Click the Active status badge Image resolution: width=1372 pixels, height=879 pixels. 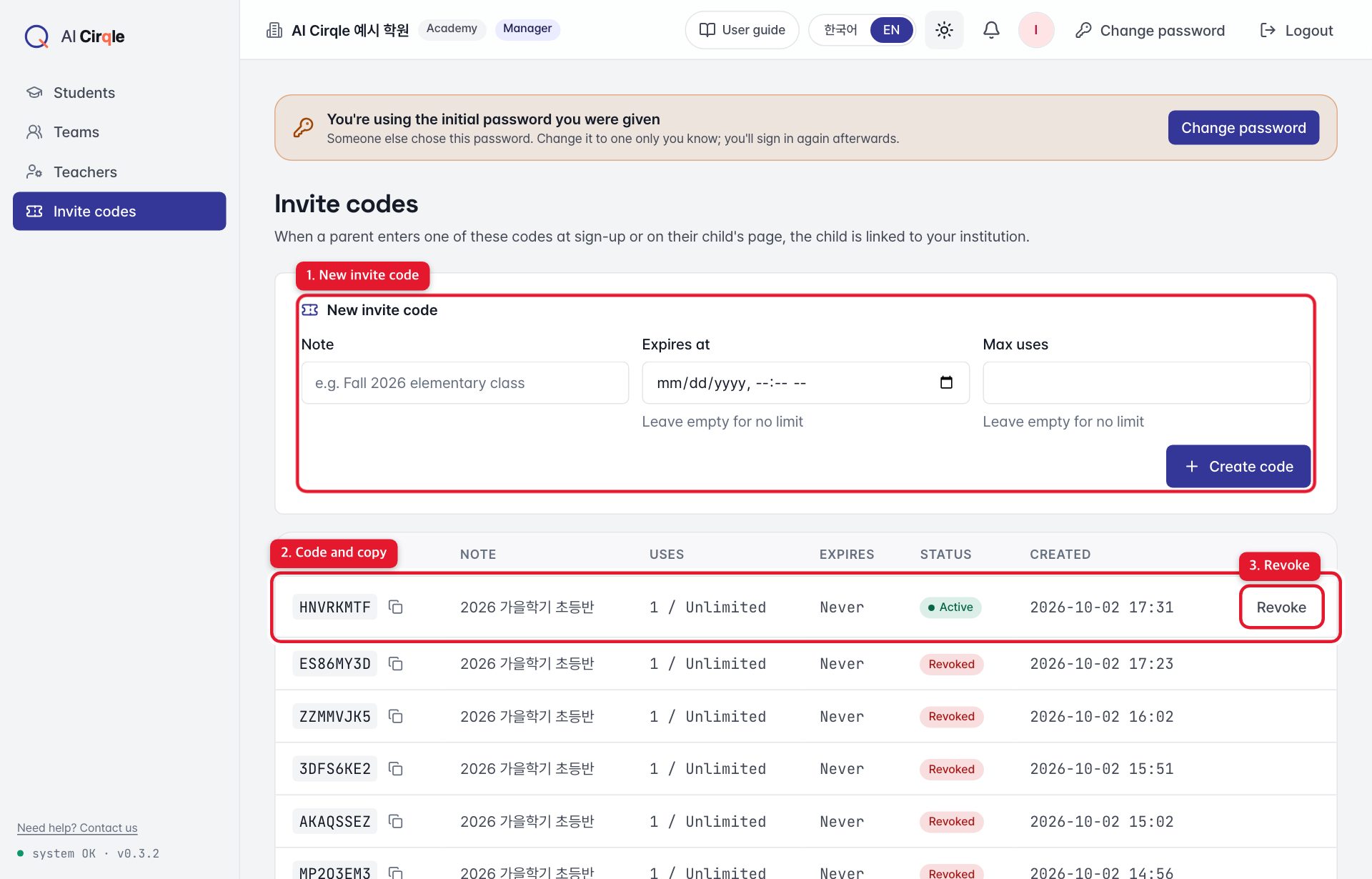[x=950, y=607]
